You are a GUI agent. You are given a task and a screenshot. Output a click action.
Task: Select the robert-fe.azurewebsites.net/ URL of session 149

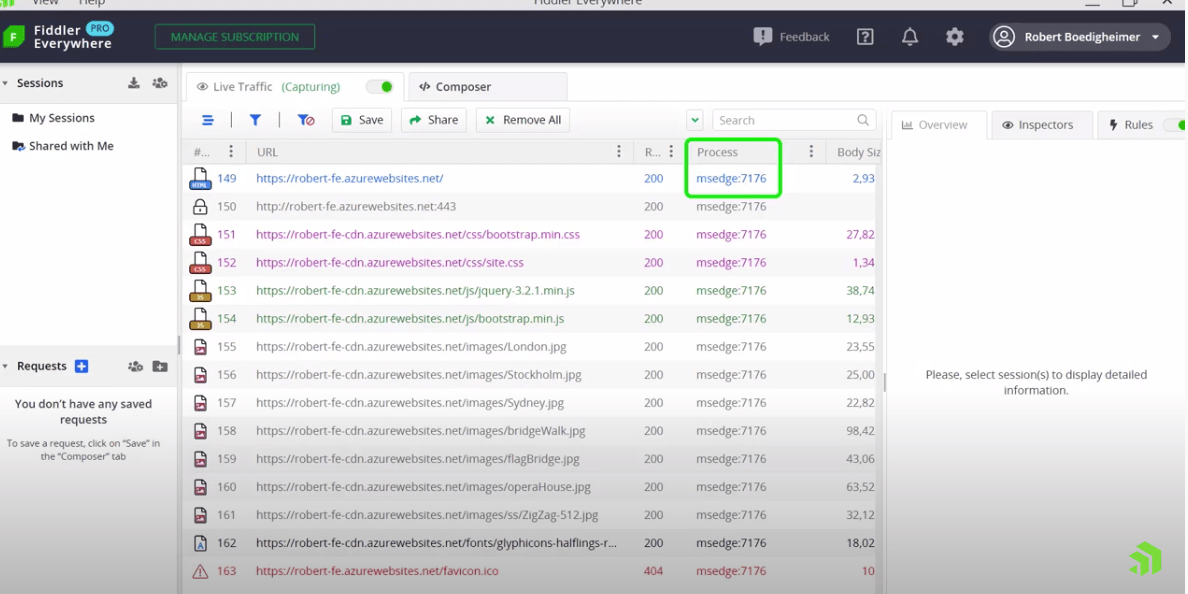pyautogui.click(x=349, y=179)
